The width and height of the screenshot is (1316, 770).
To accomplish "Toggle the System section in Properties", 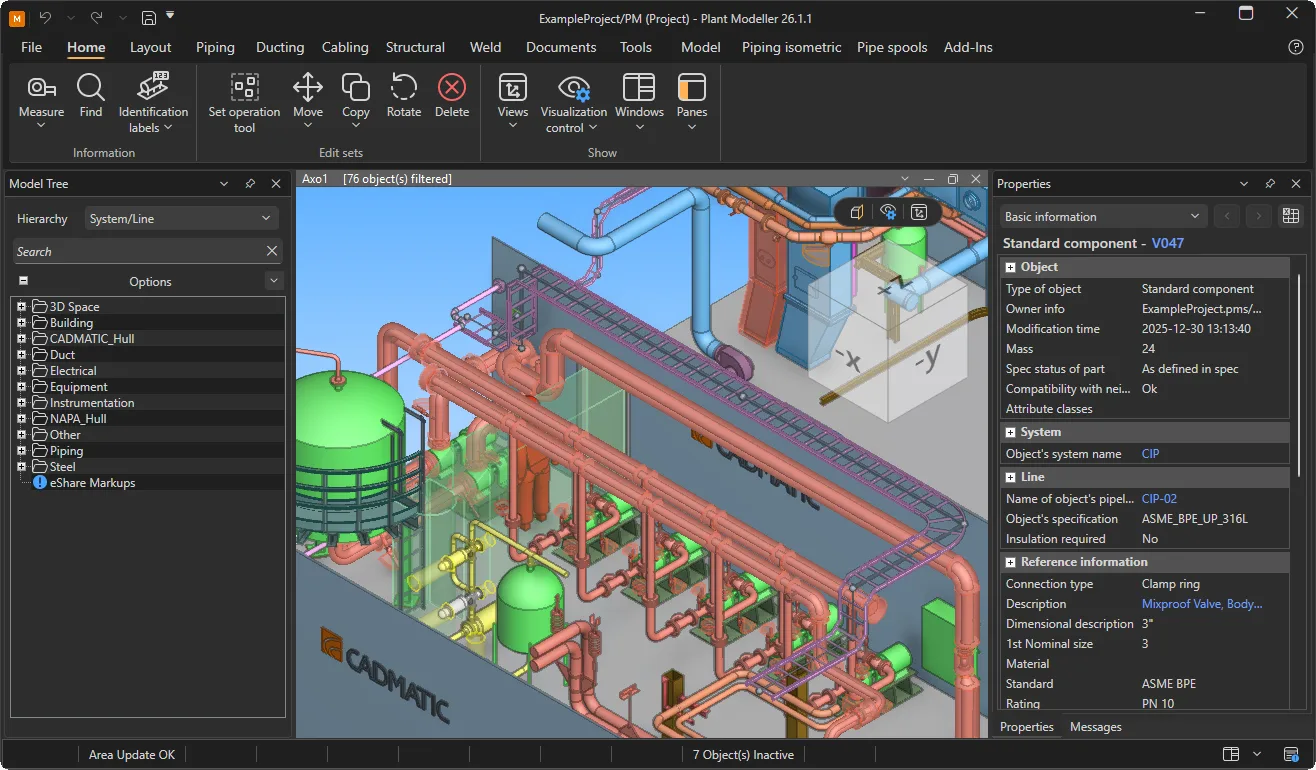I will [x=1011, y=432].
